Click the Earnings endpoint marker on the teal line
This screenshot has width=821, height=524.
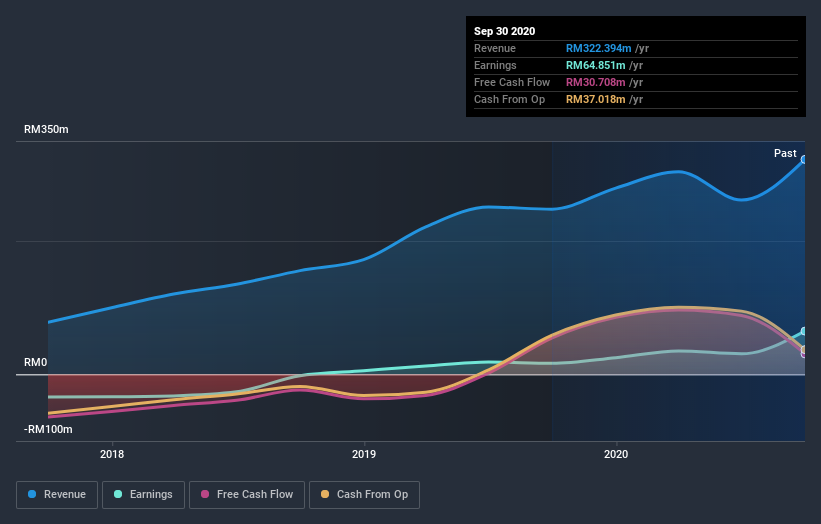(804, 331)
